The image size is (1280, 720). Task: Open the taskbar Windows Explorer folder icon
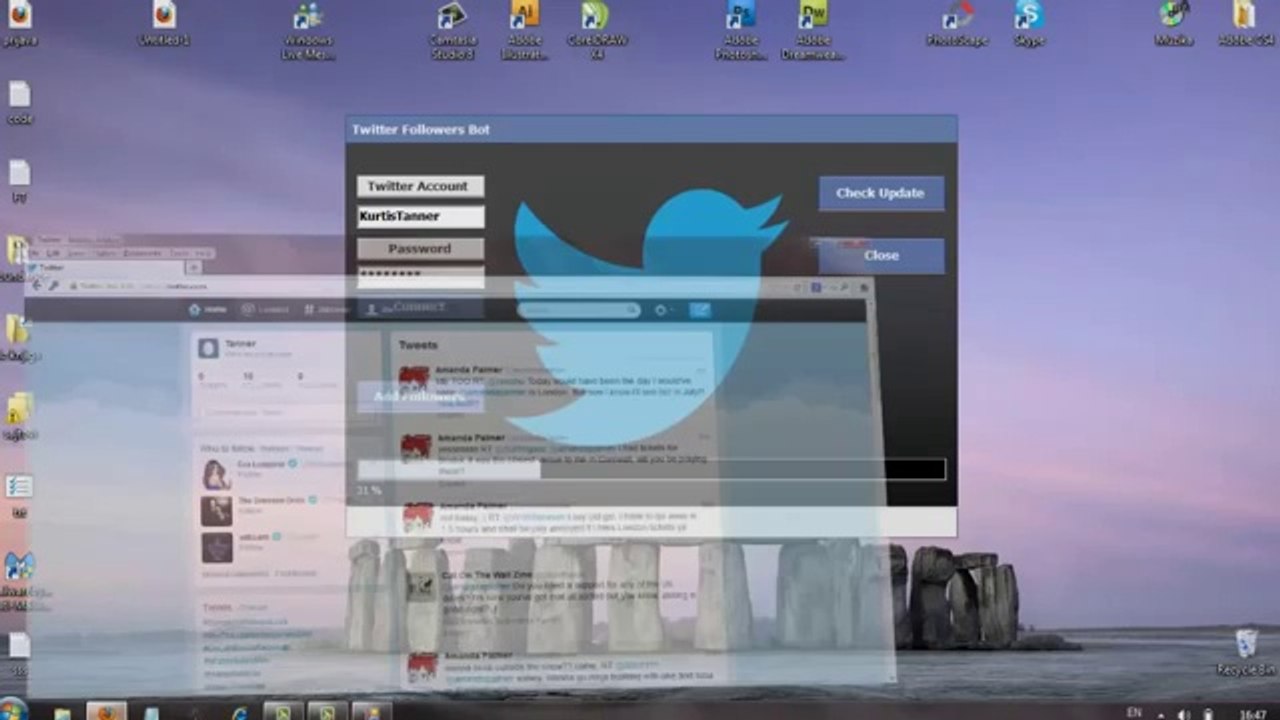point(63,713)
